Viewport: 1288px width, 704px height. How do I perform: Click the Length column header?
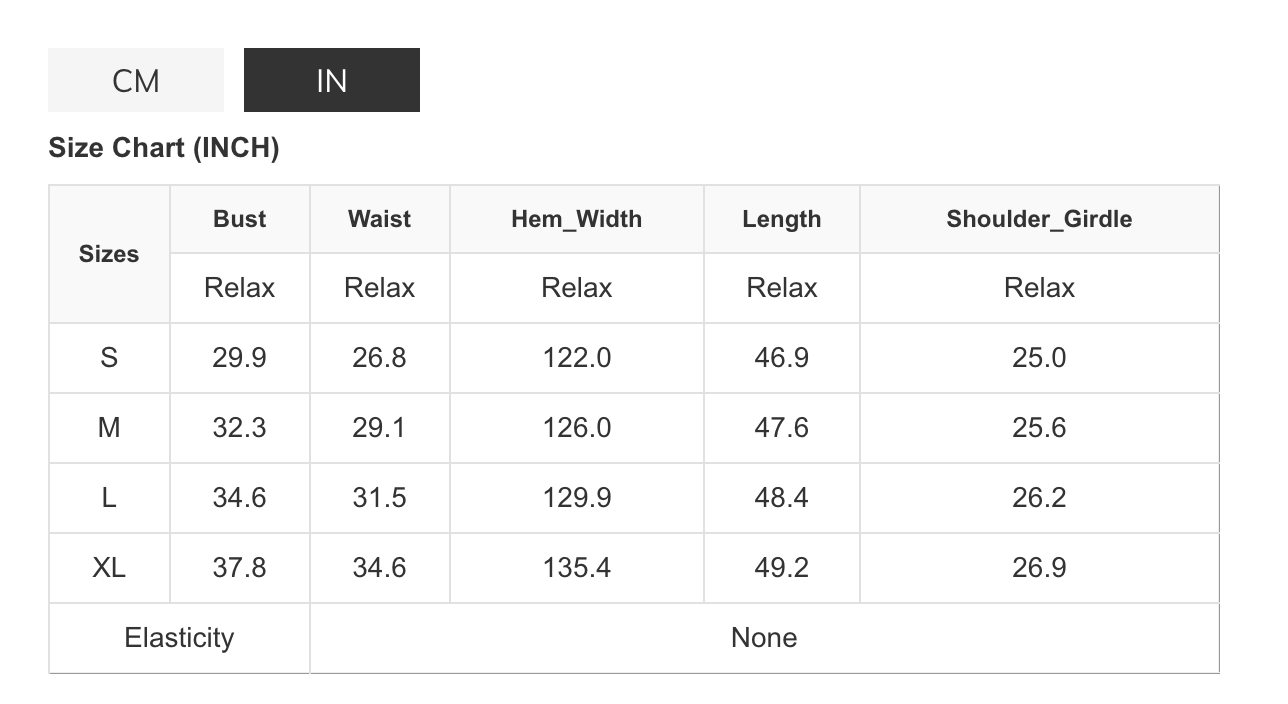point(781,219)
